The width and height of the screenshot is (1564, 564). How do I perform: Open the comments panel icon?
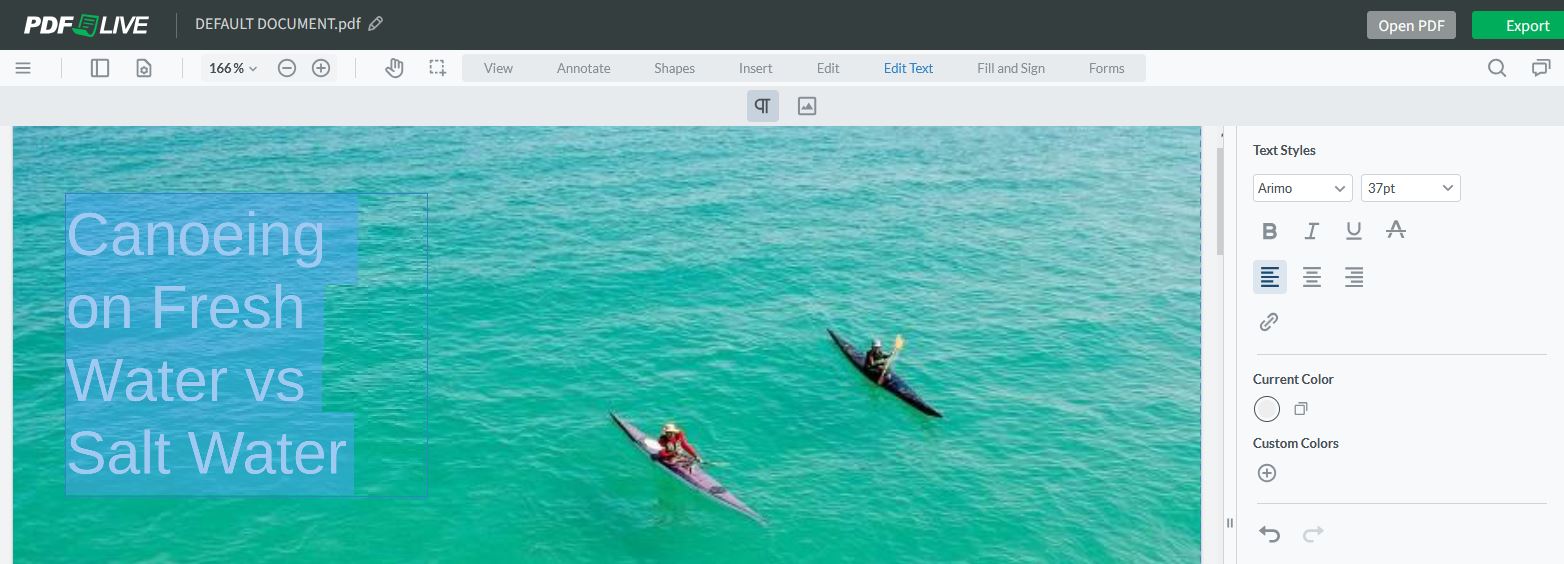pyautogui.click(x=1540, y=68)
